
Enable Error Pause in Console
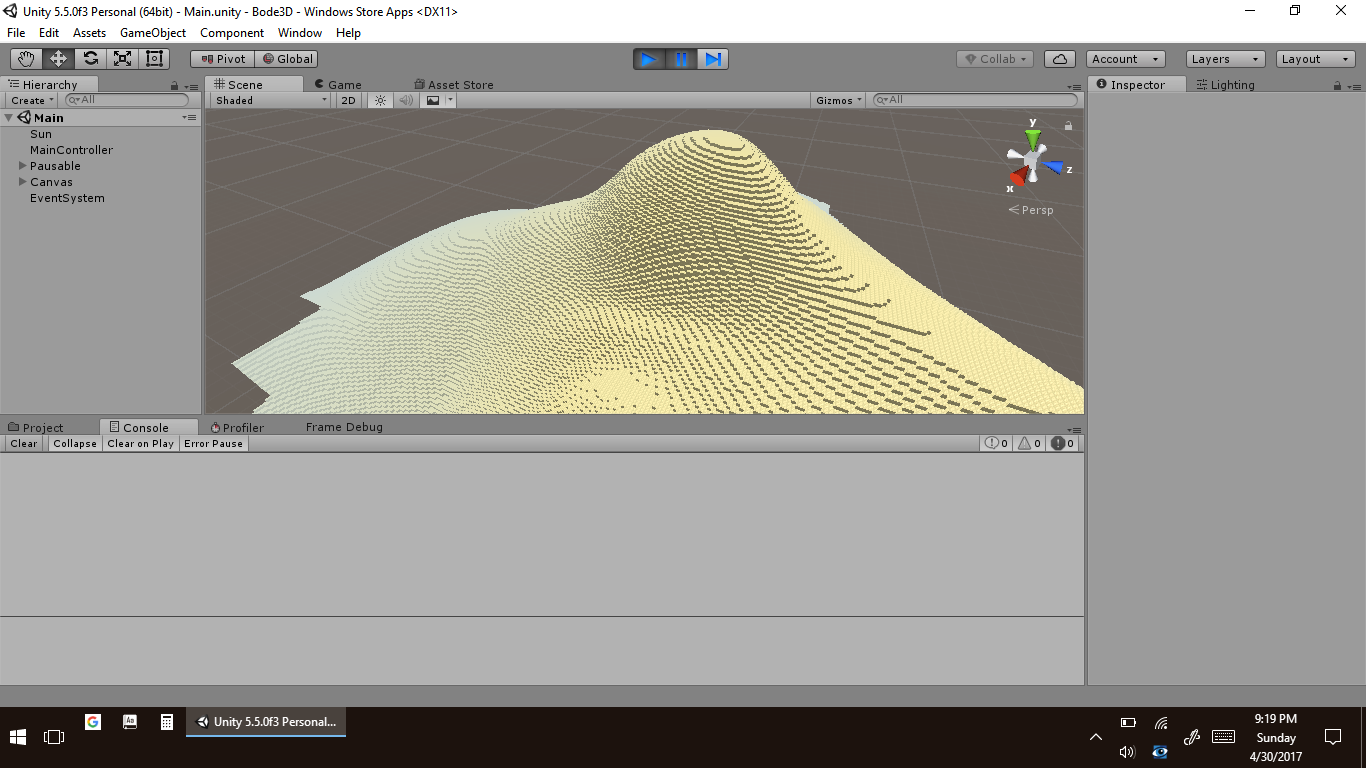213,444
